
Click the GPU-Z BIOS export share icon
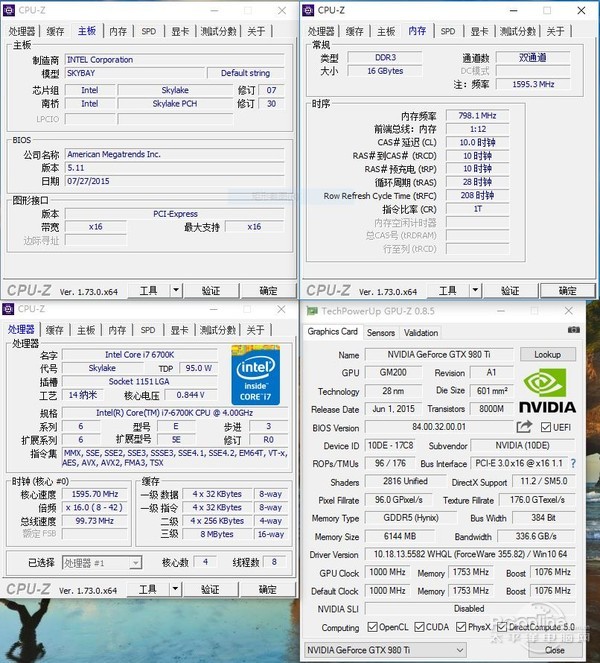524,427
